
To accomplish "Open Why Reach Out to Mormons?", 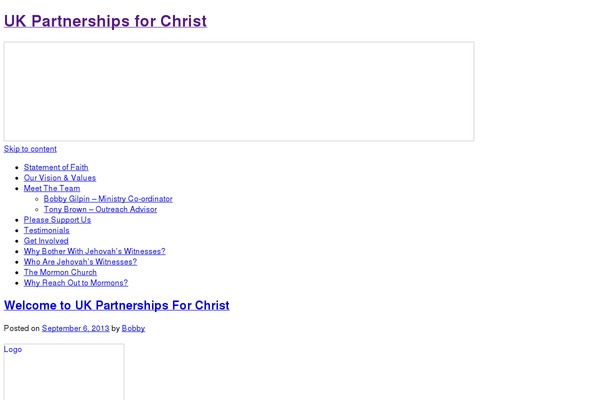I will pyautogui.click(x=76, y=283).
